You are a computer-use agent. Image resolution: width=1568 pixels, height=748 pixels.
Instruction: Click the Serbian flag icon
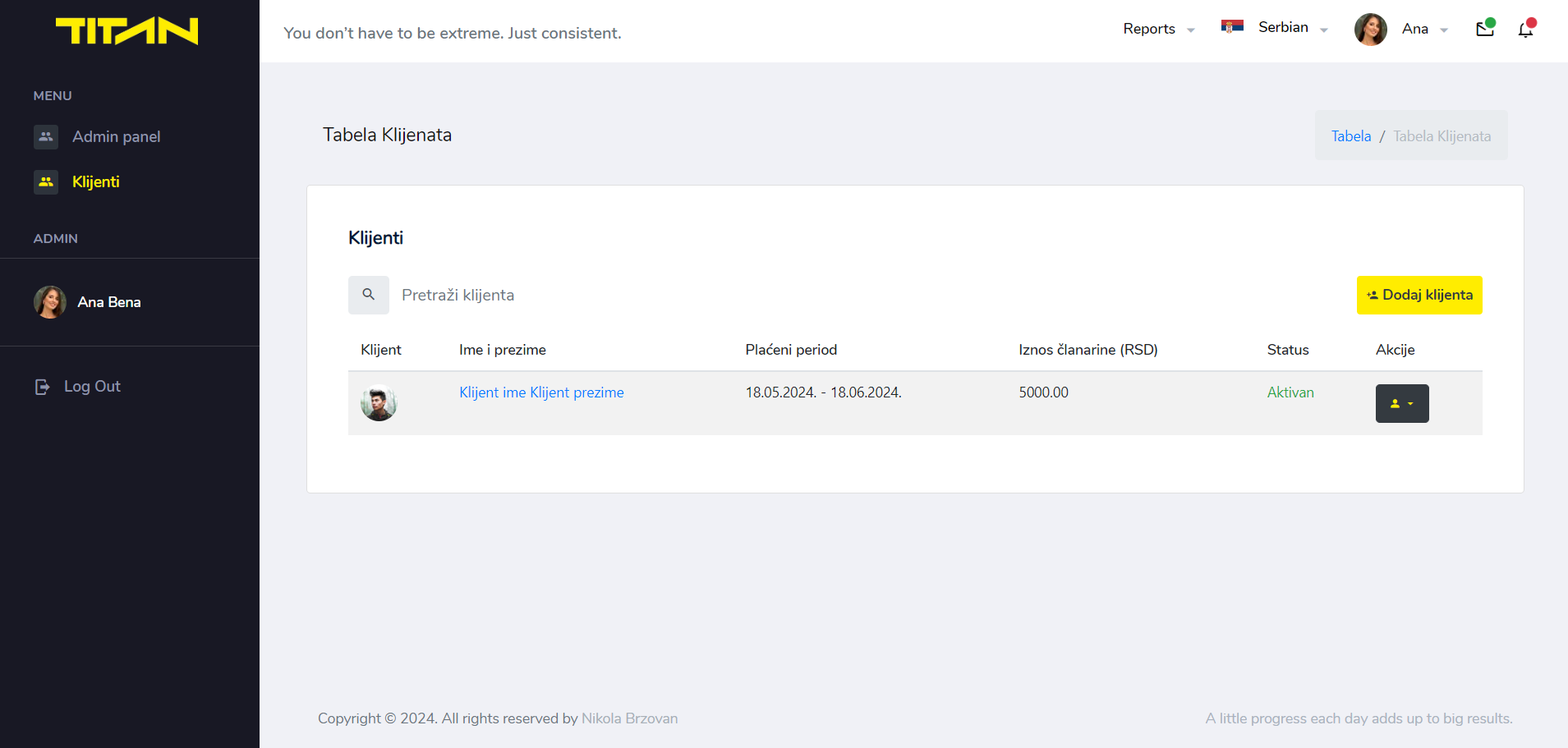(x=1232, y=27)
